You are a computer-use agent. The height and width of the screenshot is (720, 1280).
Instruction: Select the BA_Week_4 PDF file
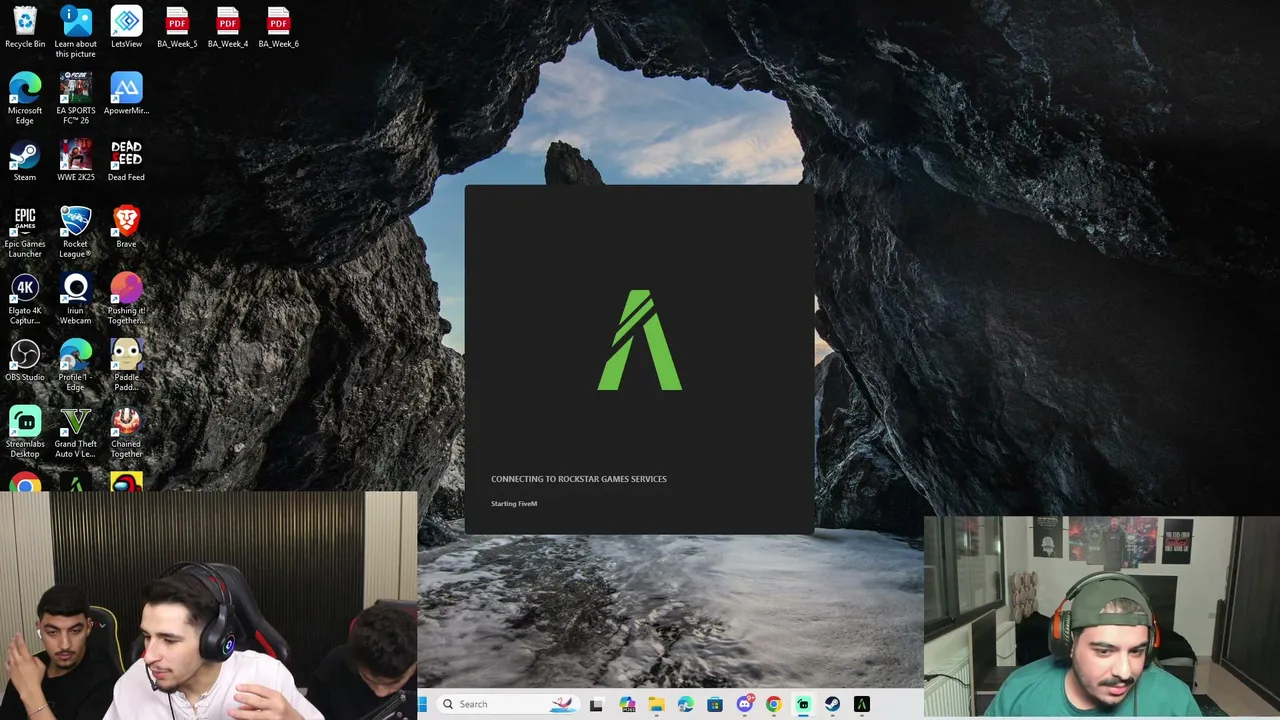point(228,27)
